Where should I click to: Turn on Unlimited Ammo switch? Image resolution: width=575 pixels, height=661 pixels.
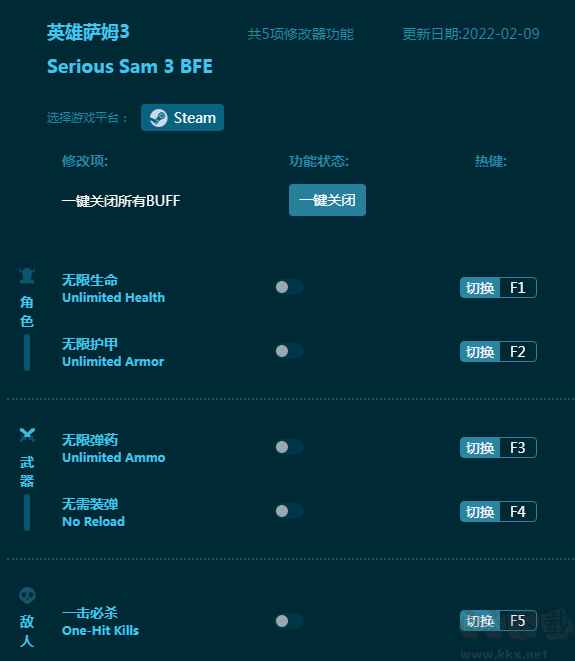pos(289,447)
